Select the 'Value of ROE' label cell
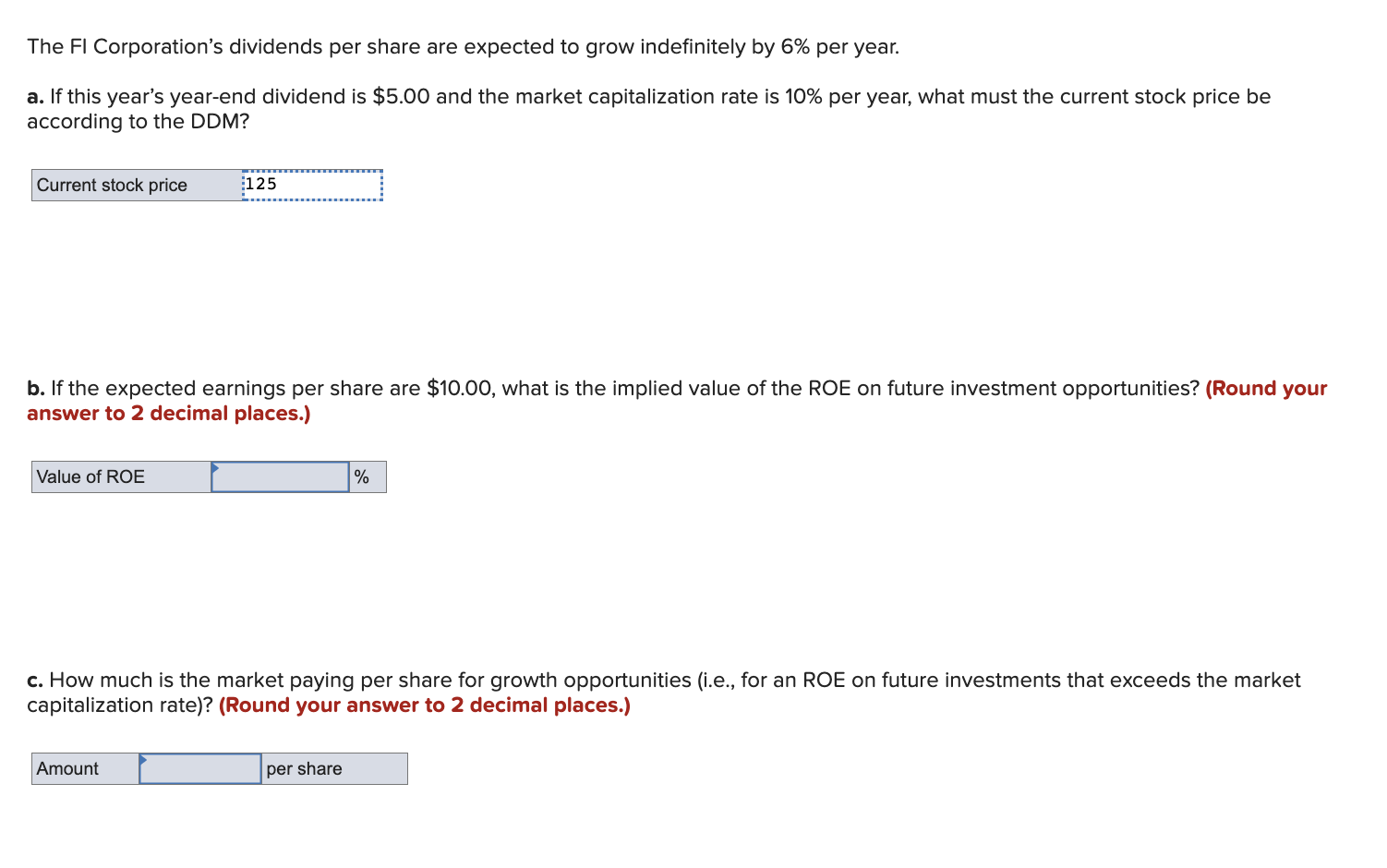The height and width of the screenshot is (868, 1387). [x=122, y=476]
